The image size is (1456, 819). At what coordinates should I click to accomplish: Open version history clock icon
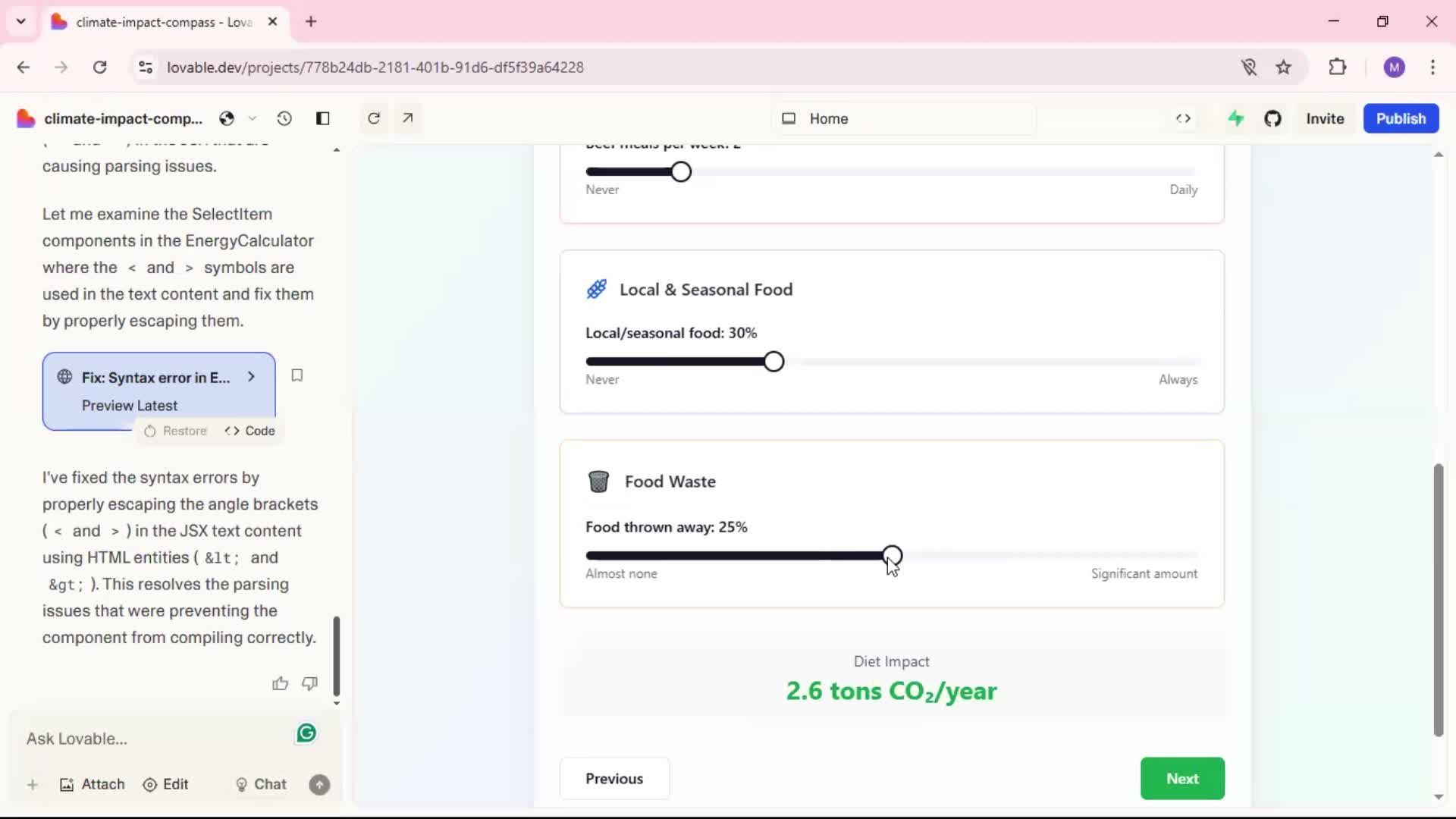284,118
